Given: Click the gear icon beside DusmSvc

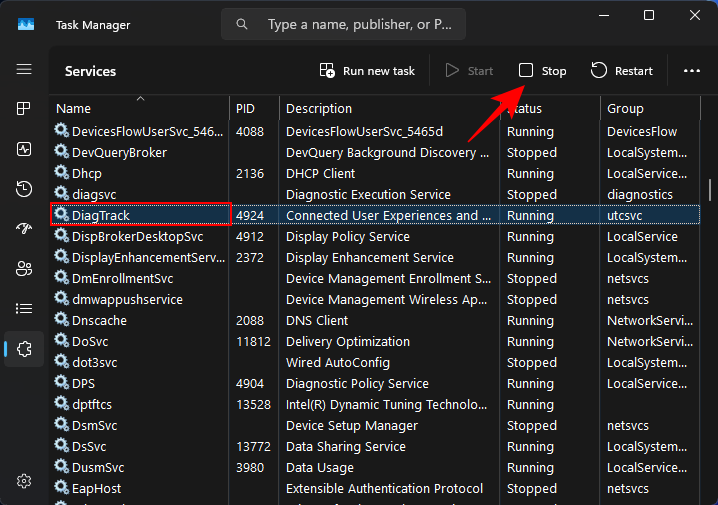Looking at the screenshot, I should [61, 467].
